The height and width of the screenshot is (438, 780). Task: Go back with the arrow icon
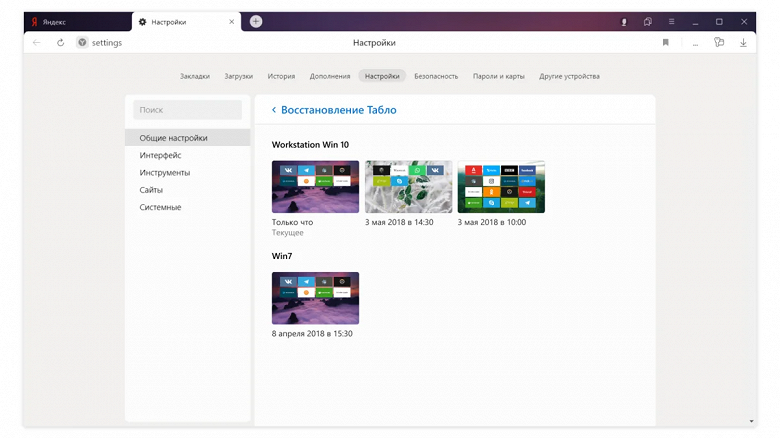tap(37, 43)
